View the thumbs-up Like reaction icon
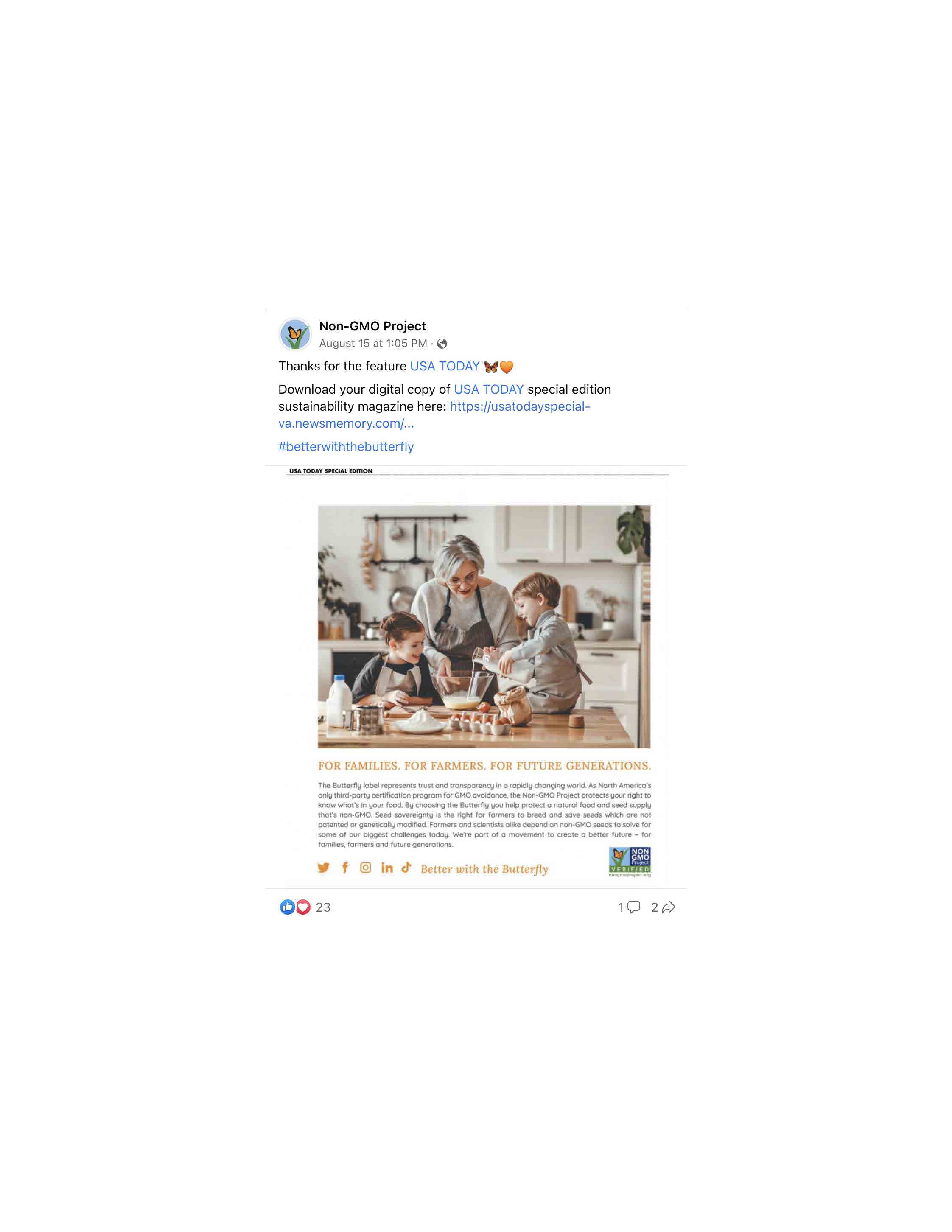The width and height of the screenshot is (952, 1232). pyautogui.click(x=287, y=907)
